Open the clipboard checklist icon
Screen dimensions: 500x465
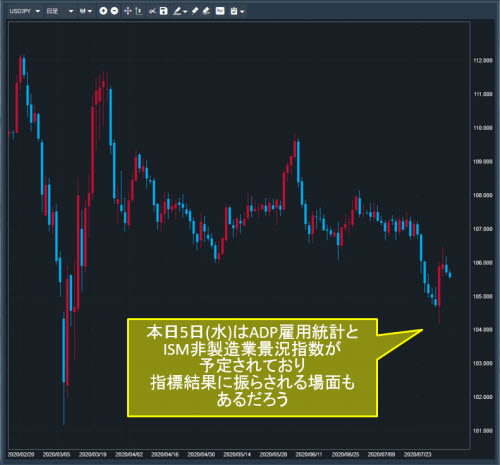tap(234, 11)
